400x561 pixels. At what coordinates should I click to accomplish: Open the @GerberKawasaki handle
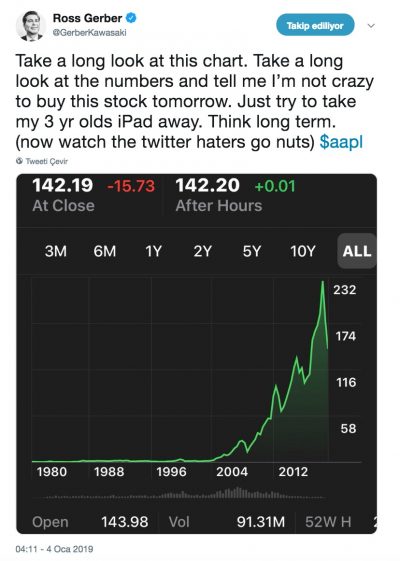tap(89, 33)
